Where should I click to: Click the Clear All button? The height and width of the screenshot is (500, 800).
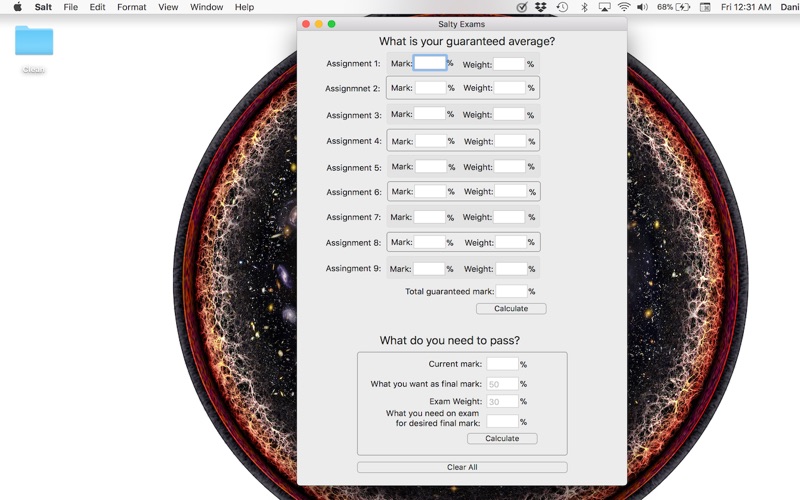point(462,467)
